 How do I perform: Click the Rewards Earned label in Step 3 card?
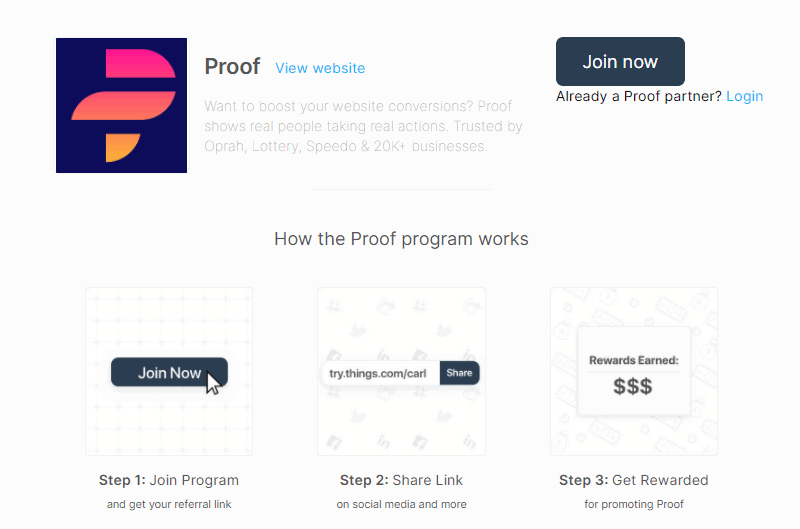click(633, 360)
